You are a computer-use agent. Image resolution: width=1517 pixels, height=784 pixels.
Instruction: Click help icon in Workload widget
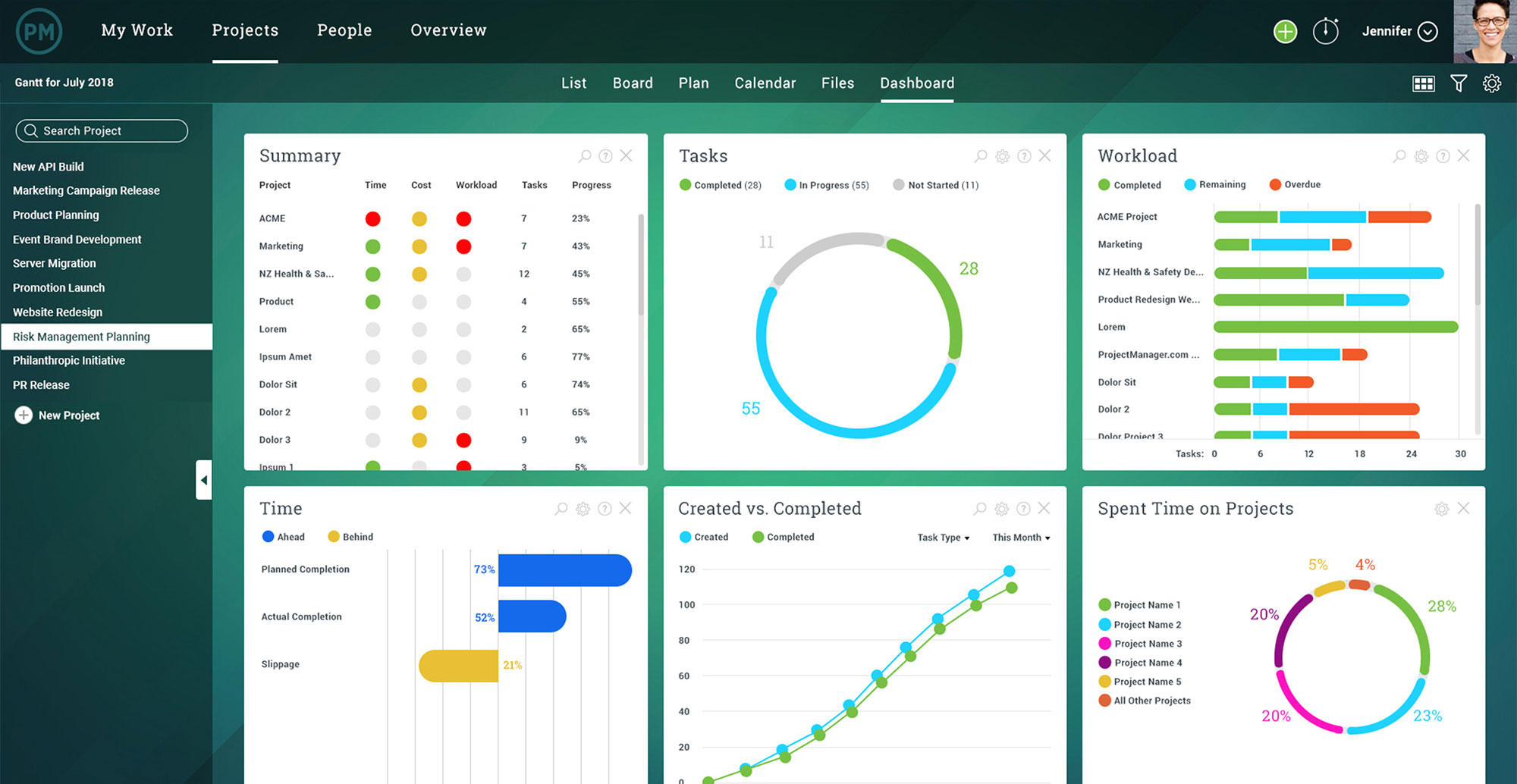click(1443, 156)
